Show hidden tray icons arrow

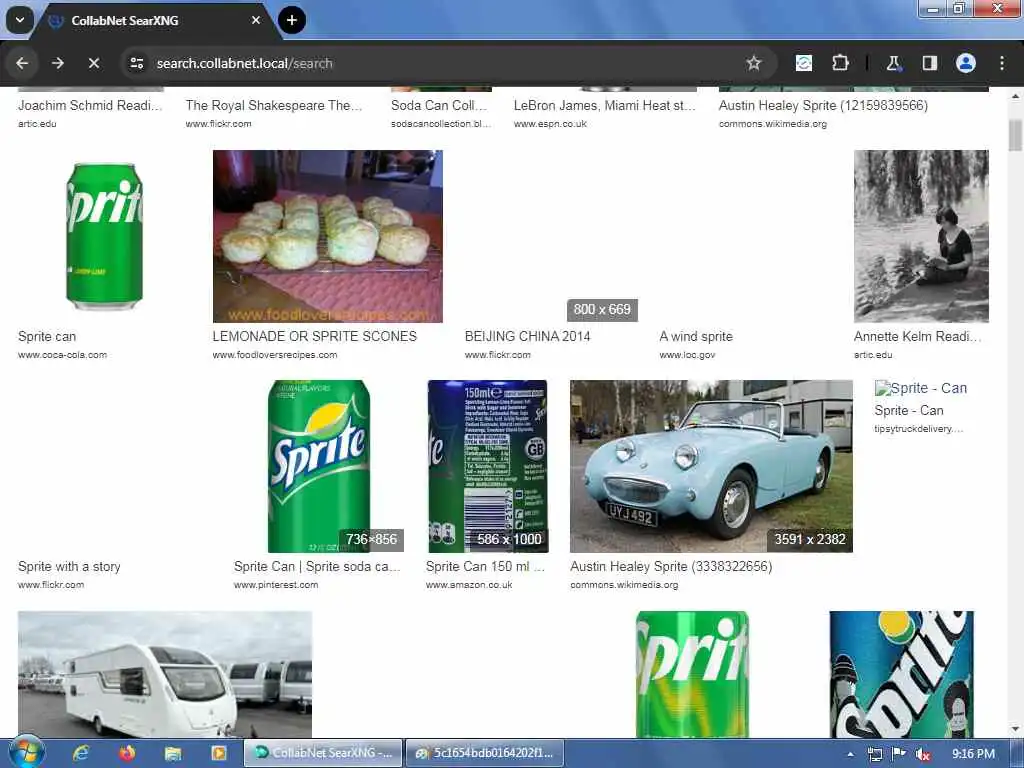(x=850, y=754)
